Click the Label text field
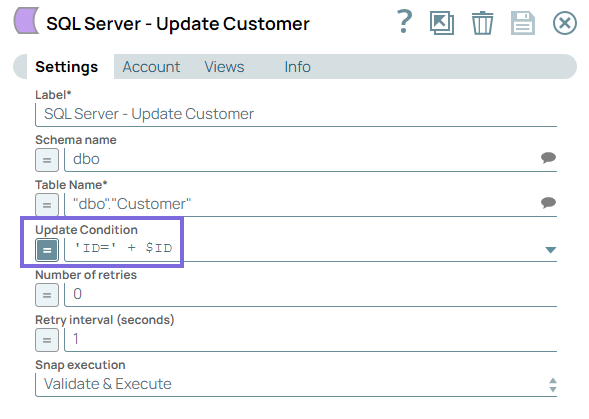Screen dimensions: 589x419 [x=296, y=114]
